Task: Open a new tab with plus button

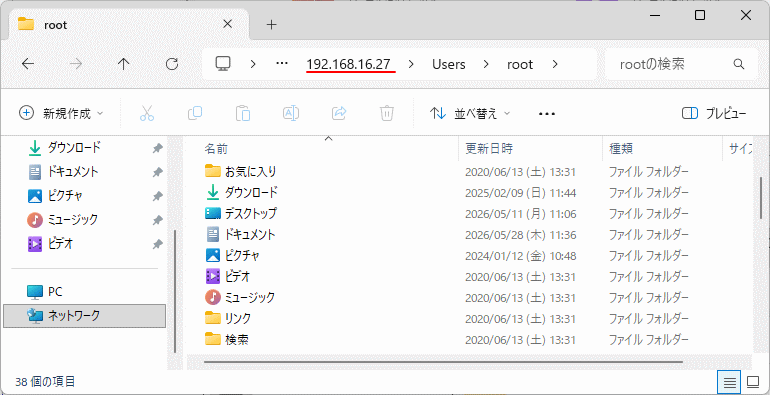Action: click(x=272, y=25)
